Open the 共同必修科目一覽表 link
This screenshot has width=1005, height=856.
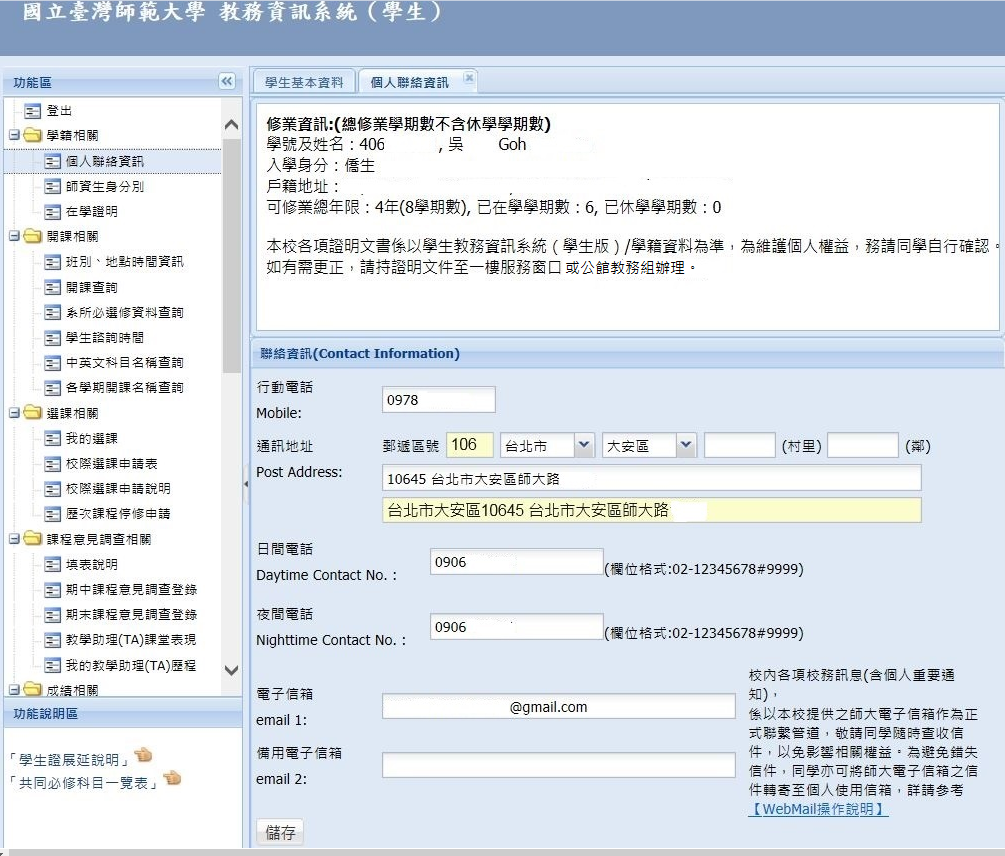click(x=84, y=783)
